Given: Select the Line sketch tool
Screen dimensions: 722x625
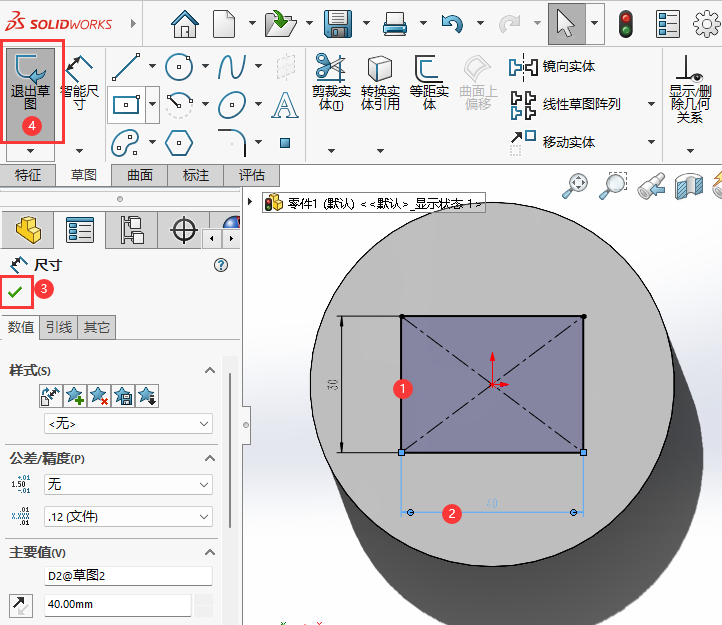Looking at the screenshot, I should [x=126, y=68].
